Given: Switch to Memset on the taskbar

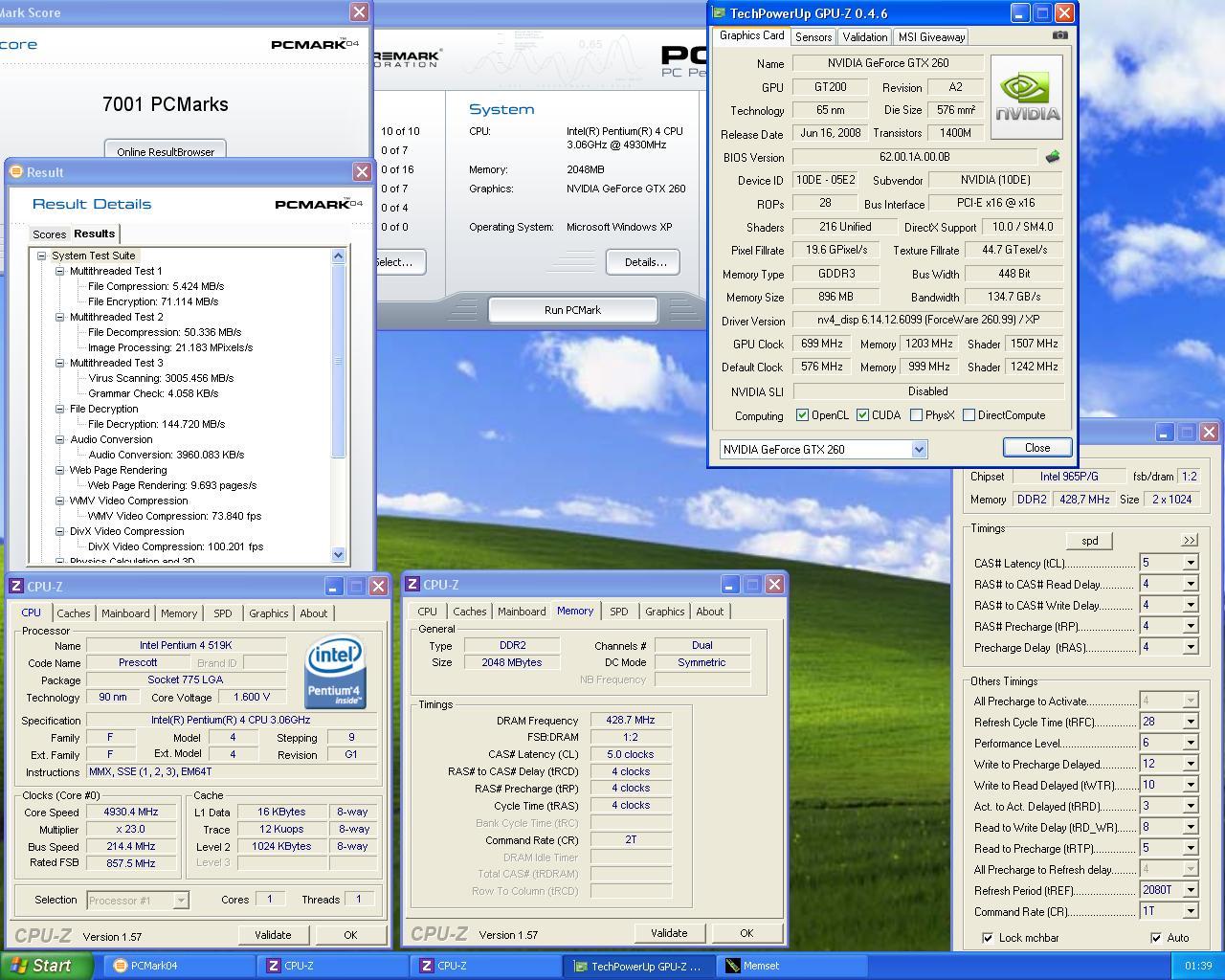Looking at the screenshot, I should point(792,966).
